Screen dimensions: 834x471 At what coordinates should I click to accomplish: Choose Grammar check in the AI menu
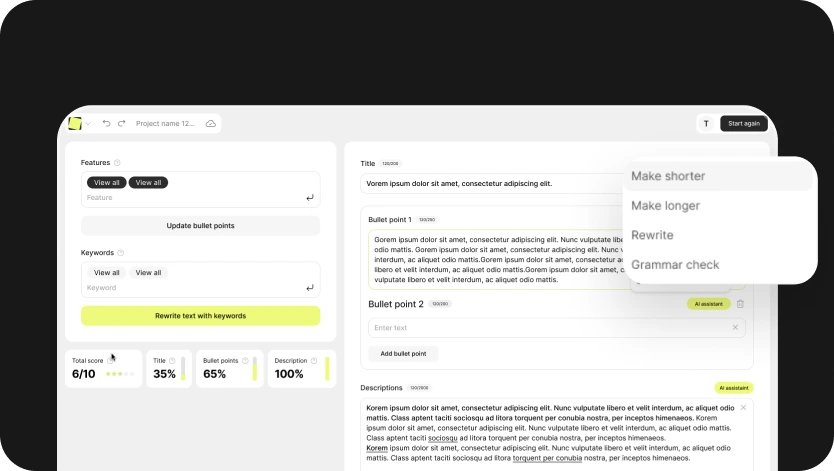click(675, 265)
